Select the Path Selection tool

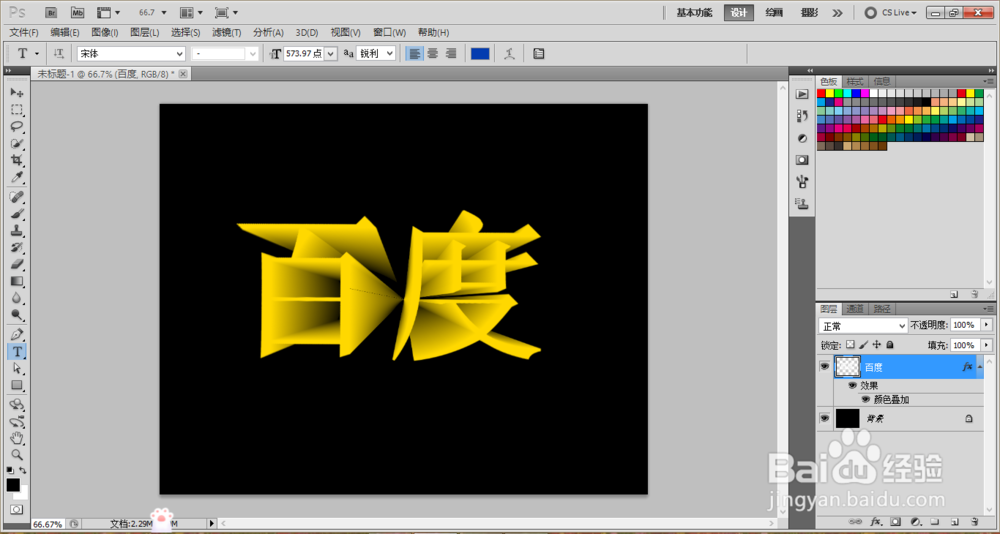coord(17,369)
